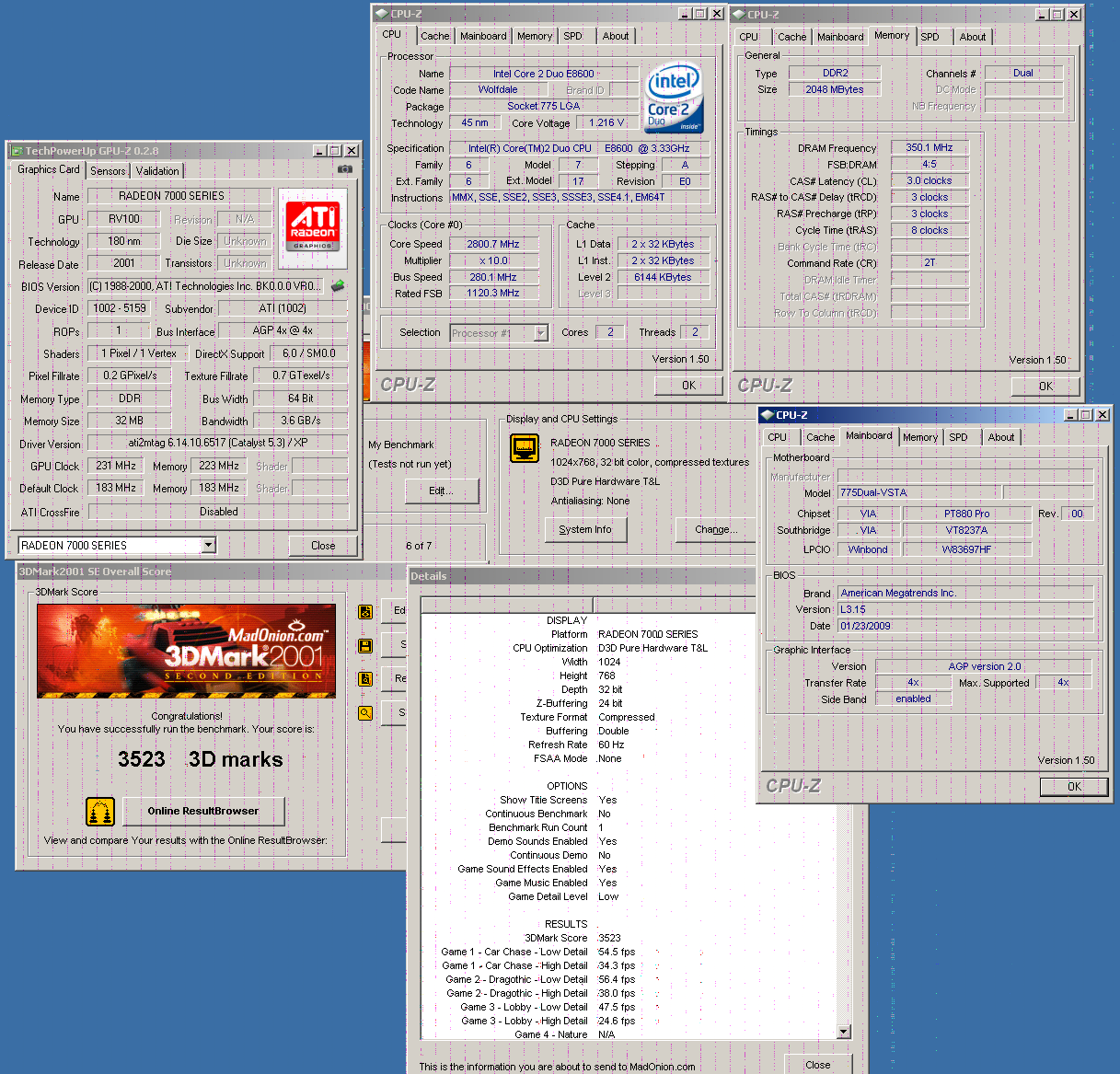
Task: Click the Bus Interface AGP 4x @ 4x field
Action: pyautogui.click(x=283, y=330)
